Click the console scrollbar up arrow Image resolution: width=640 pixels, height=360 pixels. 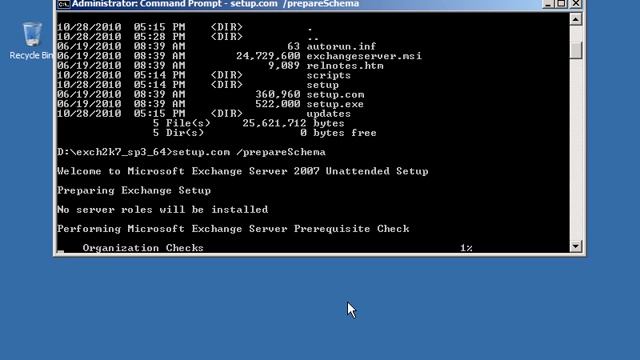click(x=576, y=19)
